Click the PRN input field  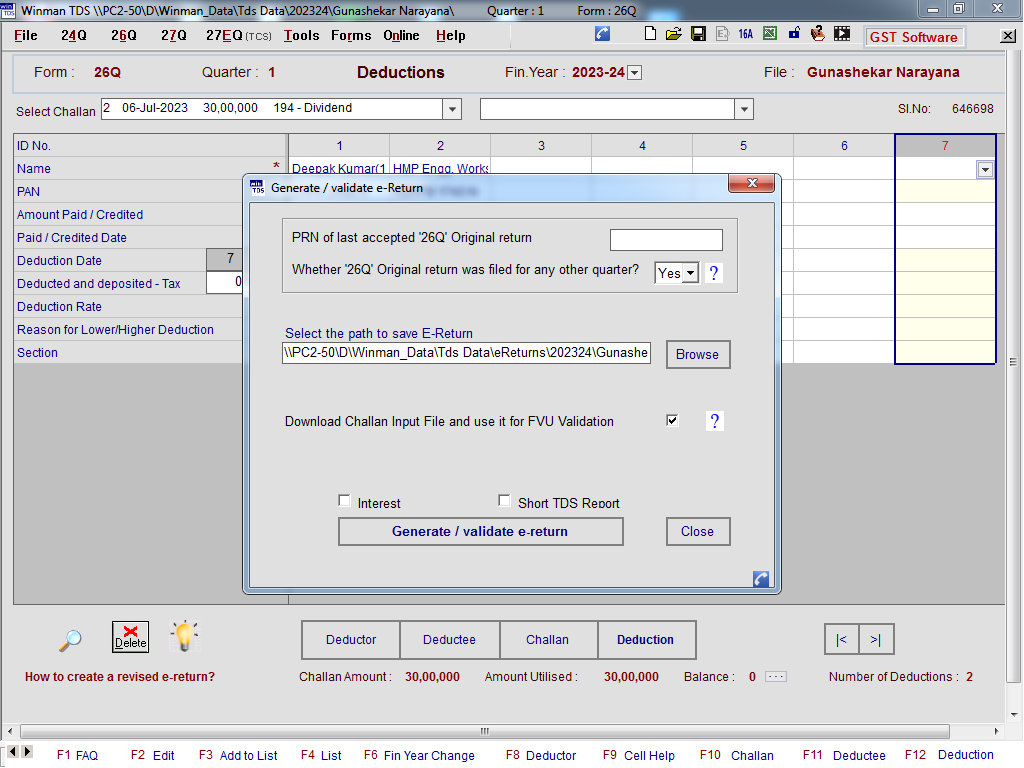(x=666, y=240)
